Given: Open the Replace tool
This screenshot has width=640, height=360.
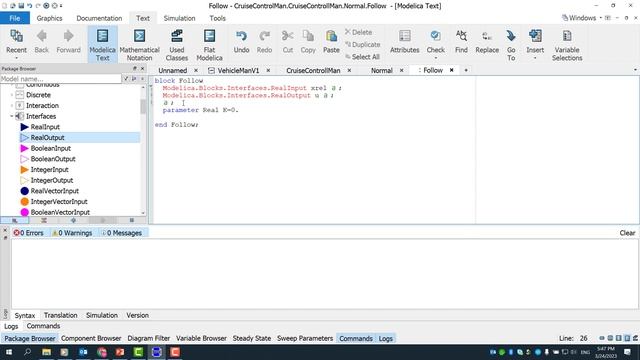Looking at the screenshot, I should point(487,42).
